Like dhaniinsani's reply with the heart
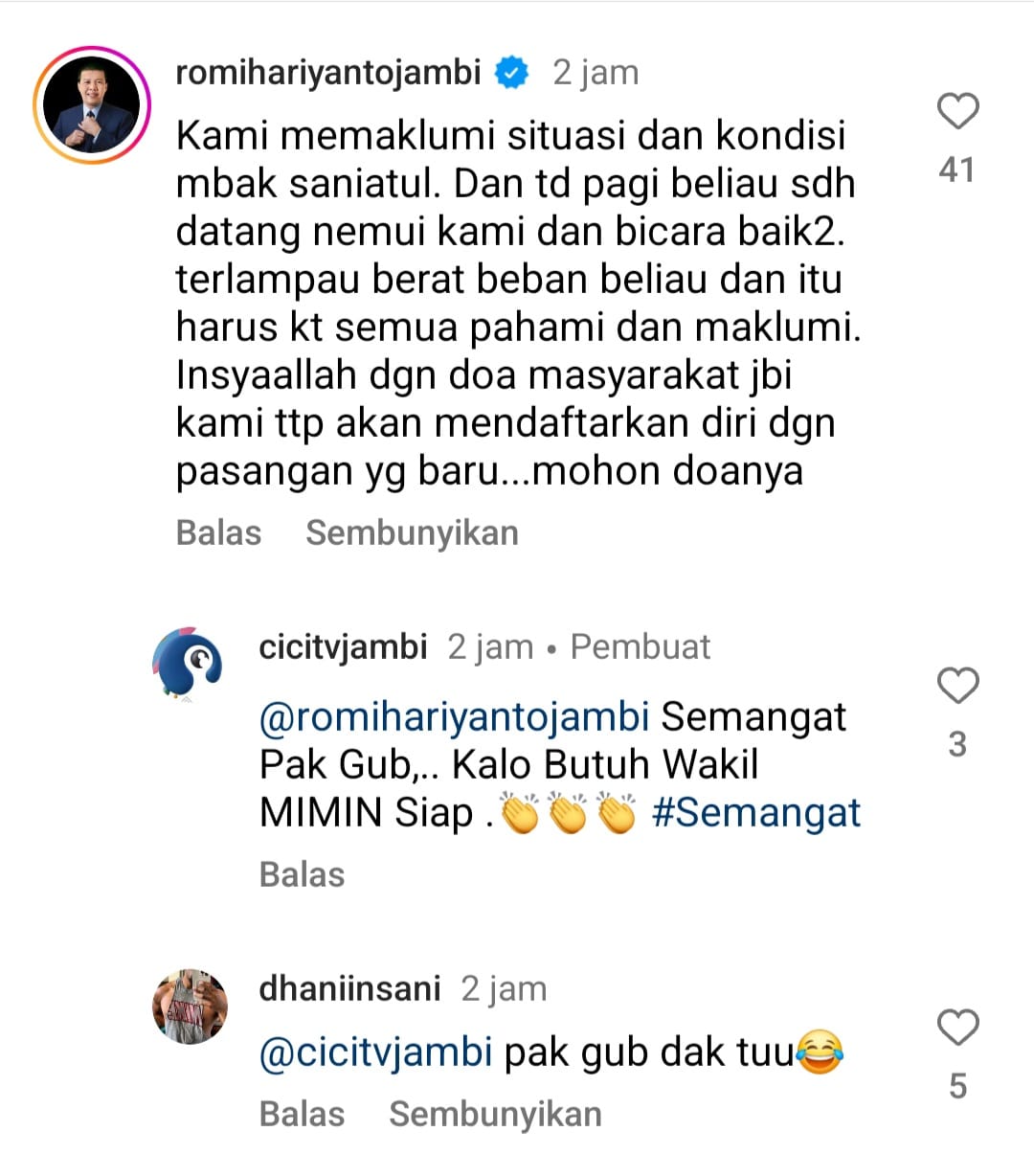The height and width of the screenshot is (1176, 1034). 957,1028
